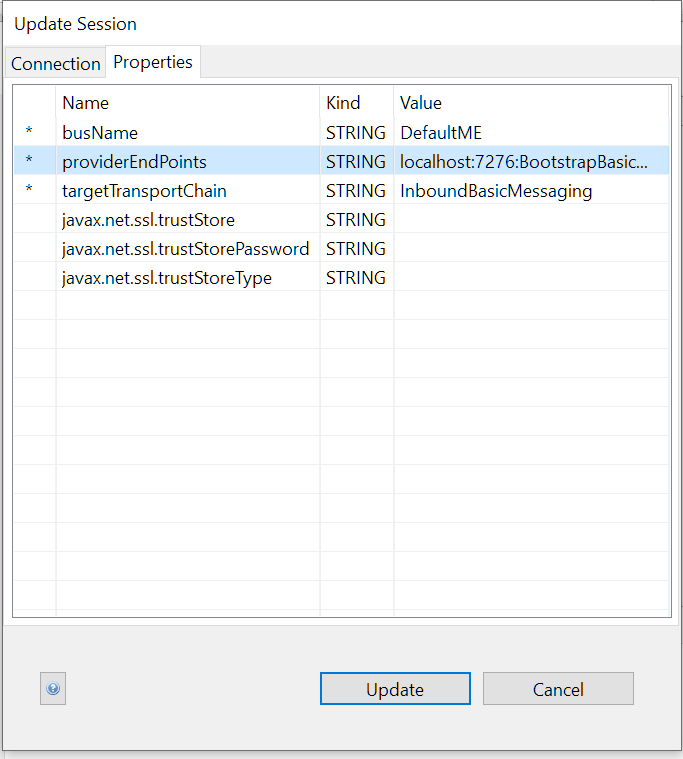Click the empty javax.net.ssl.trustStore value cell
683x759 pixels.
click(x=530, y=220)
